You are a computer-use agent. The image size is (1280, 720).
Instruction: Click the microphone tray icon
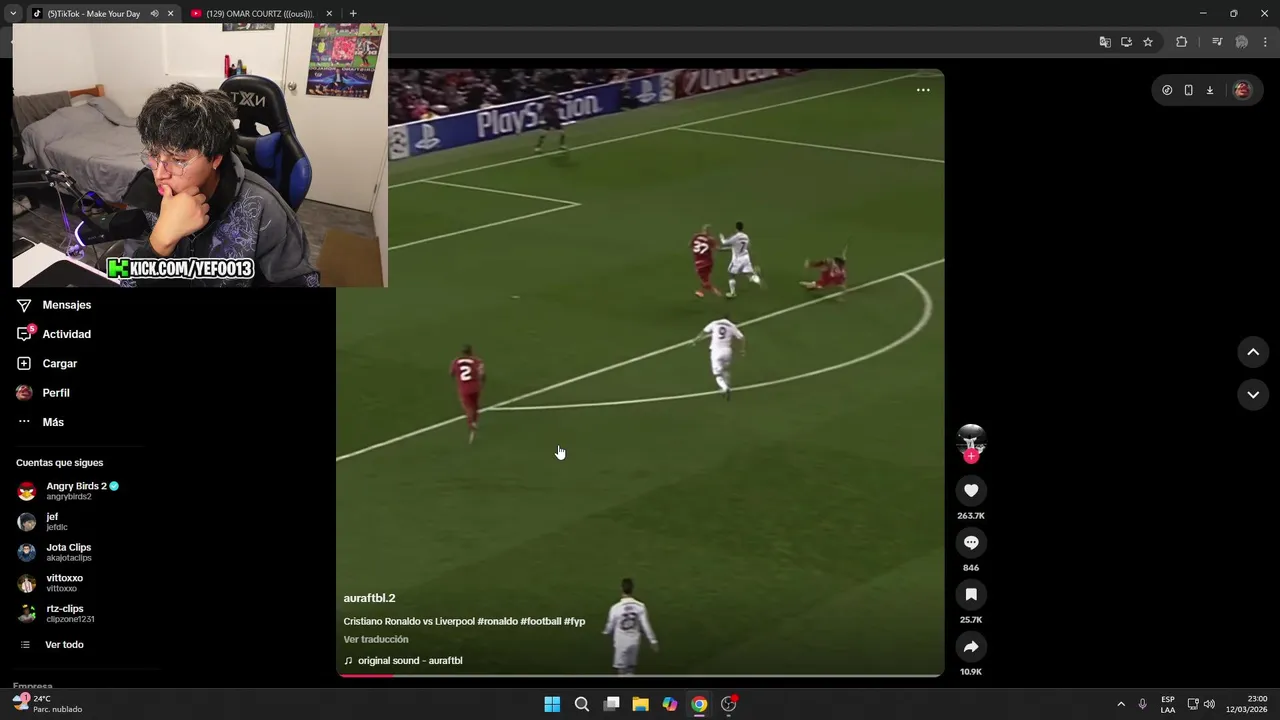tap(1142, 704)
